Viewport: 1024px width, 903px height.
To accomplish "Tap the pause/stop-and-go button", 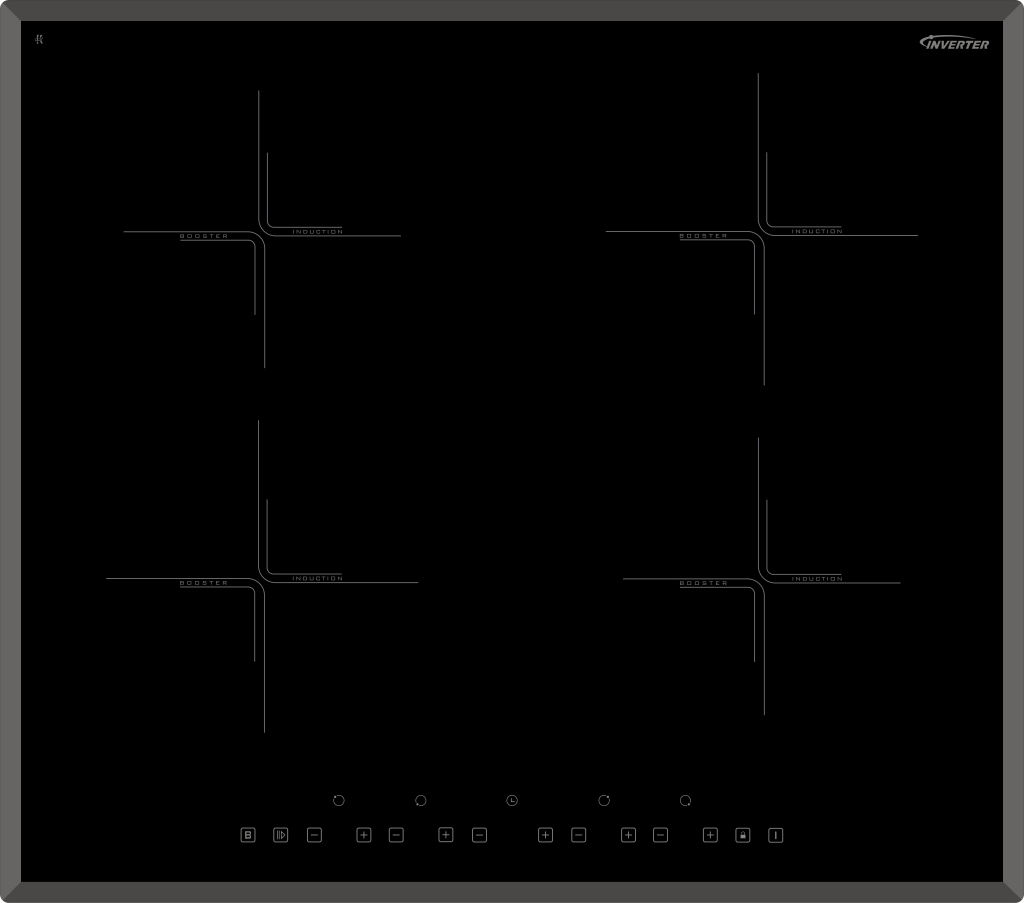I will click(x=280, y=835).
